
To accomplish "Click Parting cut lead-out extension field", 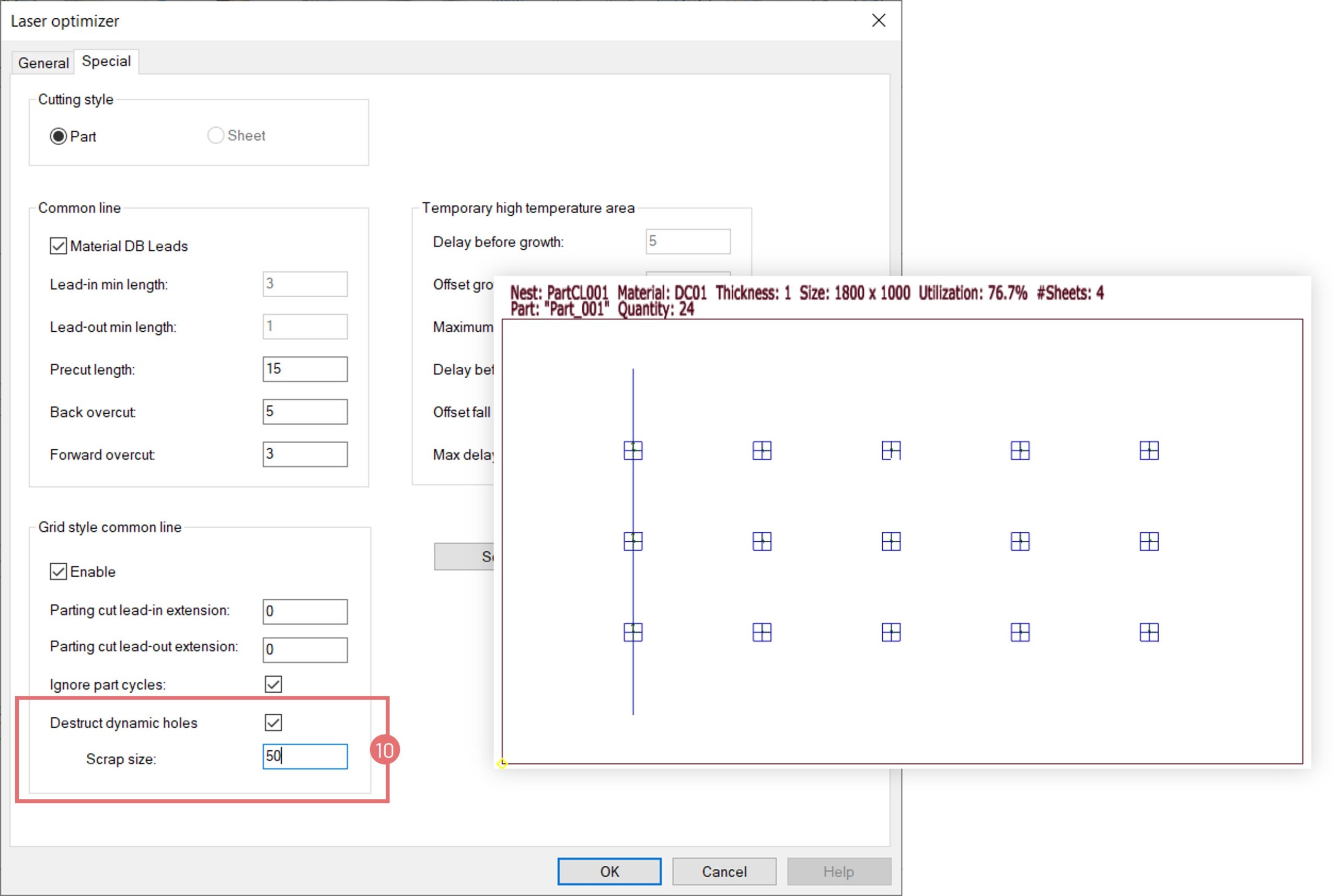I will pos(305,650).
